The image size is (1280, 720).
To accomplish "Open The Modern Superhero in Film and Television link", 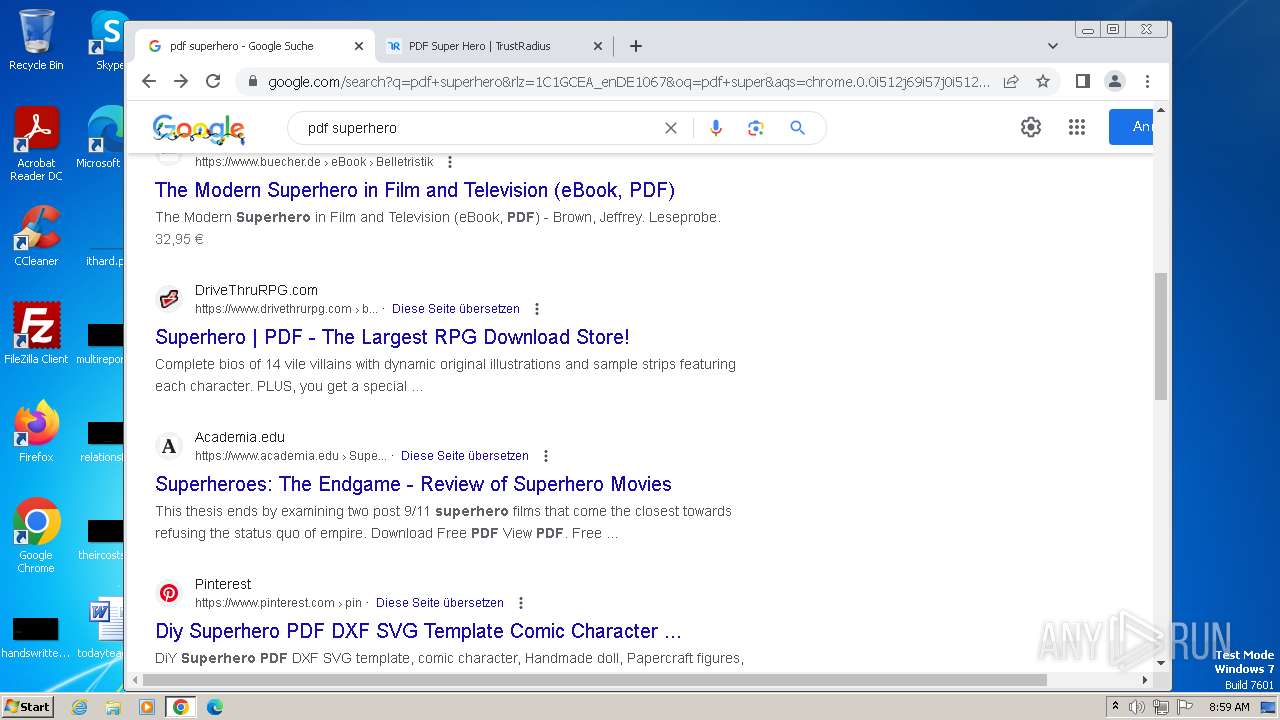I will click(415, 190).
